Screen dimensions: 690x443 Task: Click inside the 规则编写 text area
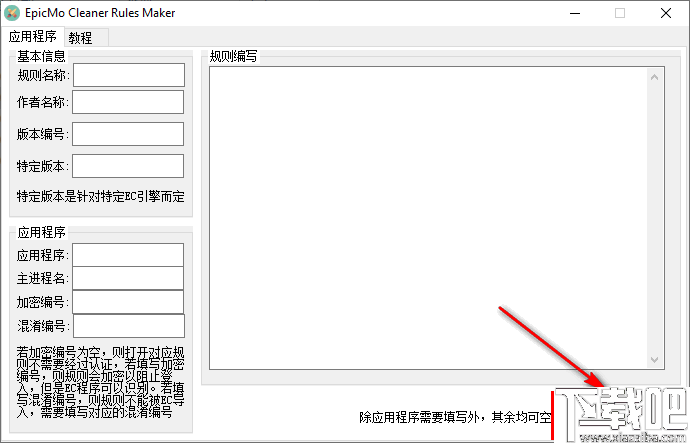(x=427, y=218)
